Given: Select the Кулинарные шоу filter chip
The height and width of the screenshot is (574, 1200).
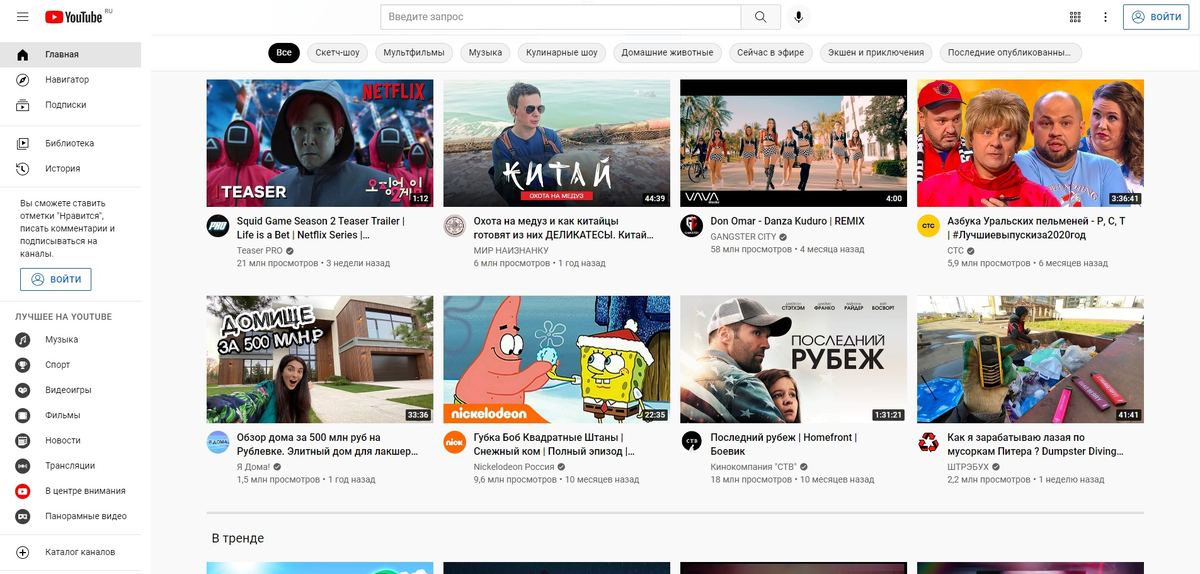Looking at the screenshot, I should click(x=562, y=53).
